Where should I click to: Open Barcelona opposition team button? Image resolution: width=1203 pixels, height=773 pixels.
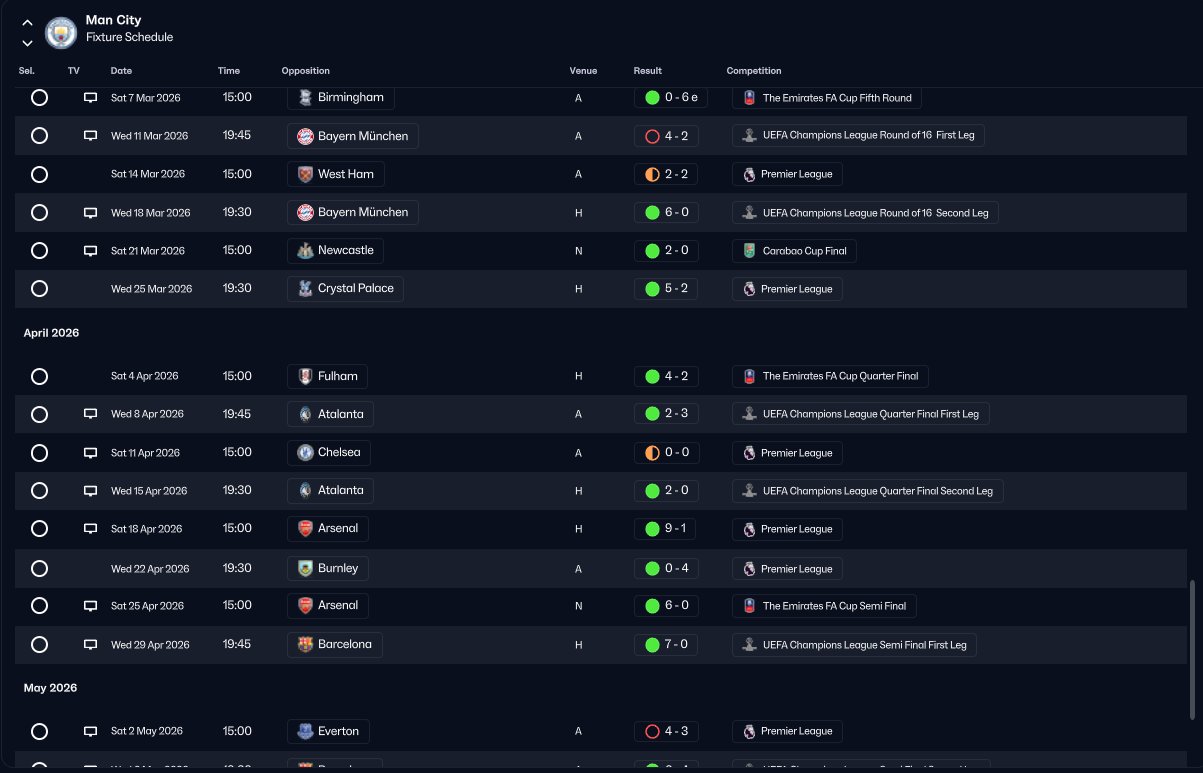[x=334, y=644]
